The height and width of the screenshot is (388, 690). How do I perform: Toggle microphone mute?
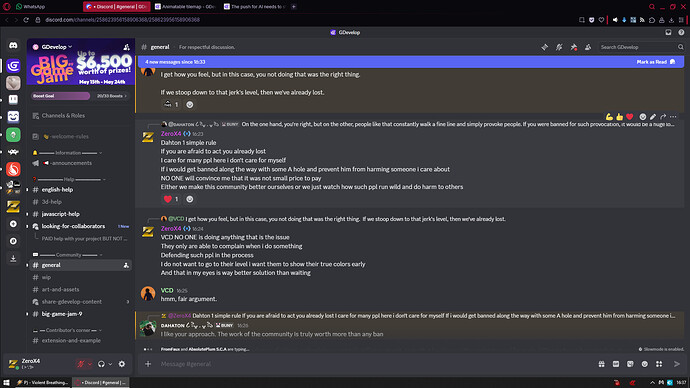click(x=81, y=364)
